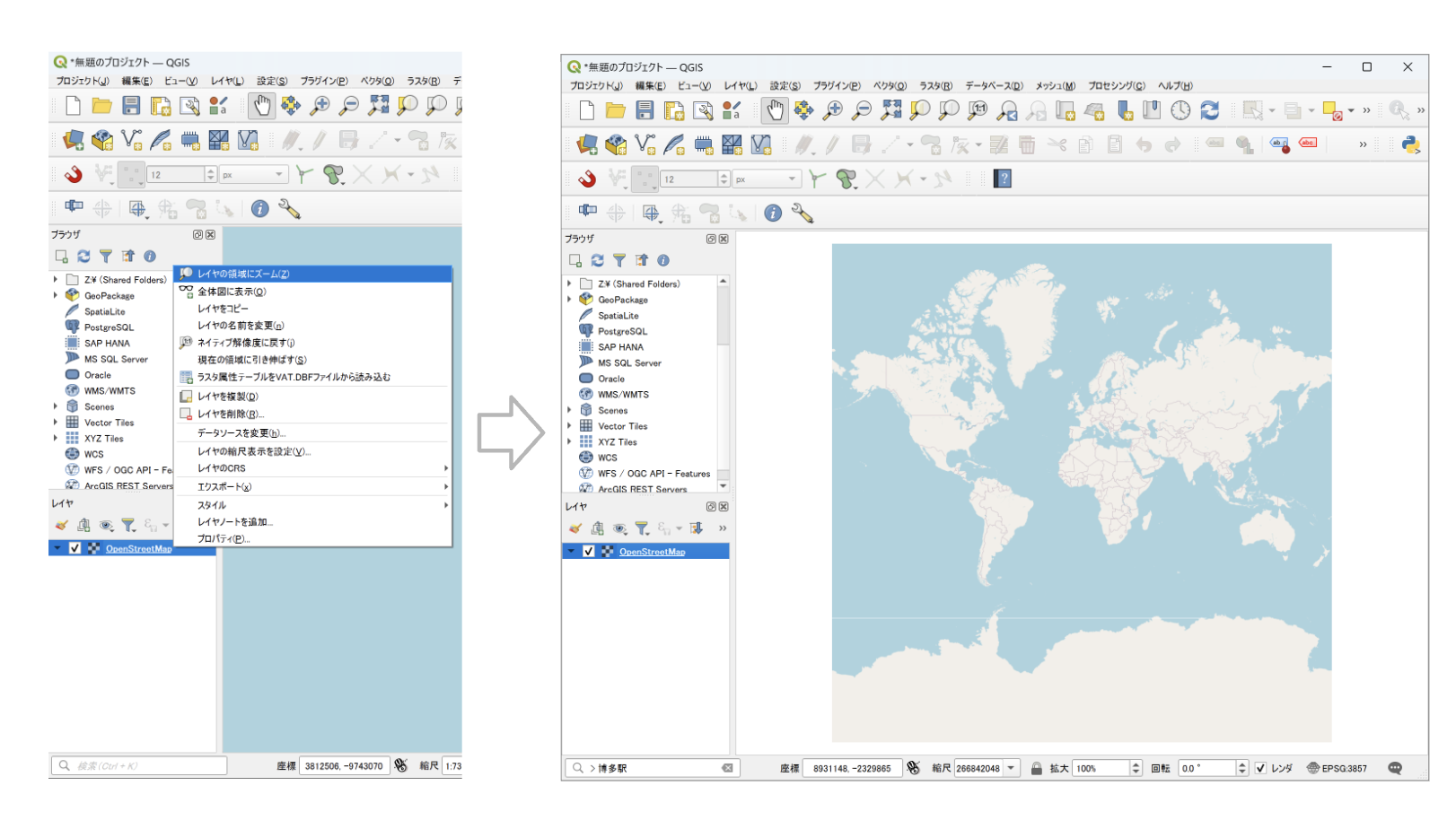1456x829 pixels.
Task: Toggle the scale lock padlock in the status bar
Action: pyautogui.click(x=1038, y=768)
